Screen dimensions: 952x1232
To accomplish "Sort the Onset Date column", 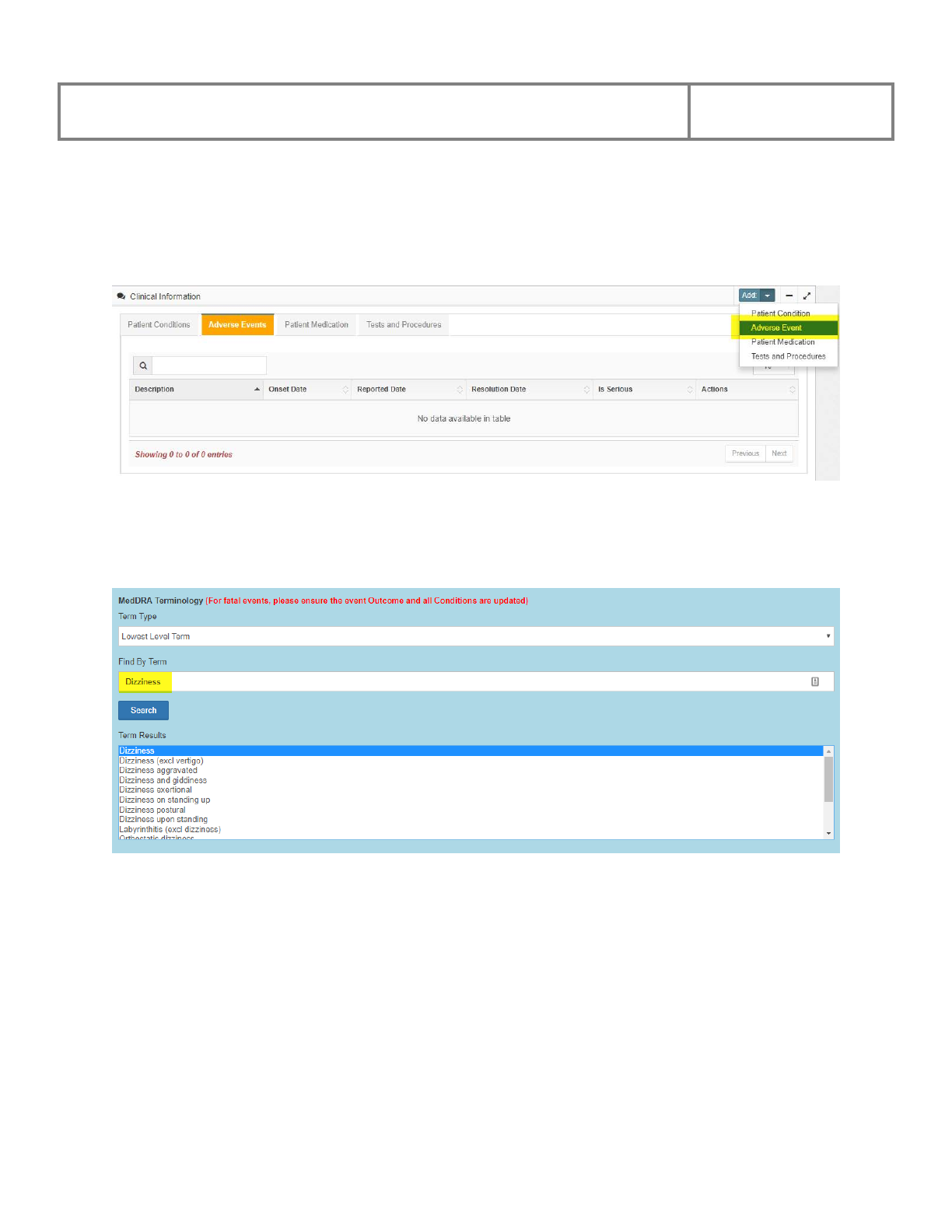I will 345,389.
